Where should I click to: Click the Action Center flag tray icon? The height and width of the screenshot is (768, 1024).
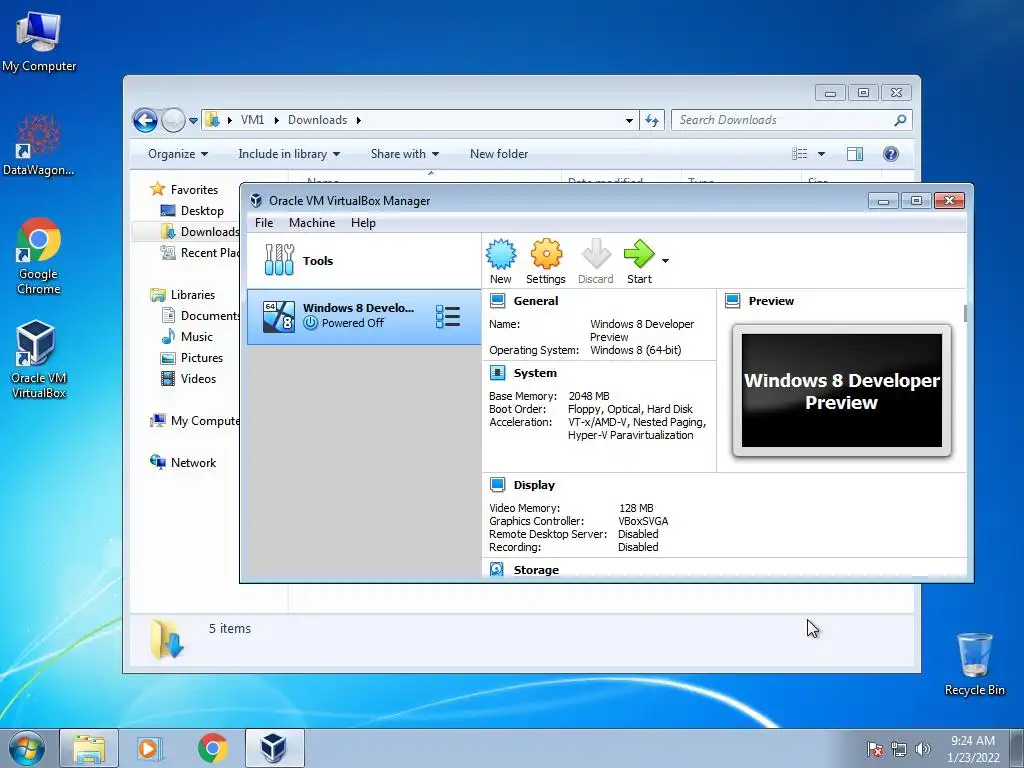pos(874,749)
